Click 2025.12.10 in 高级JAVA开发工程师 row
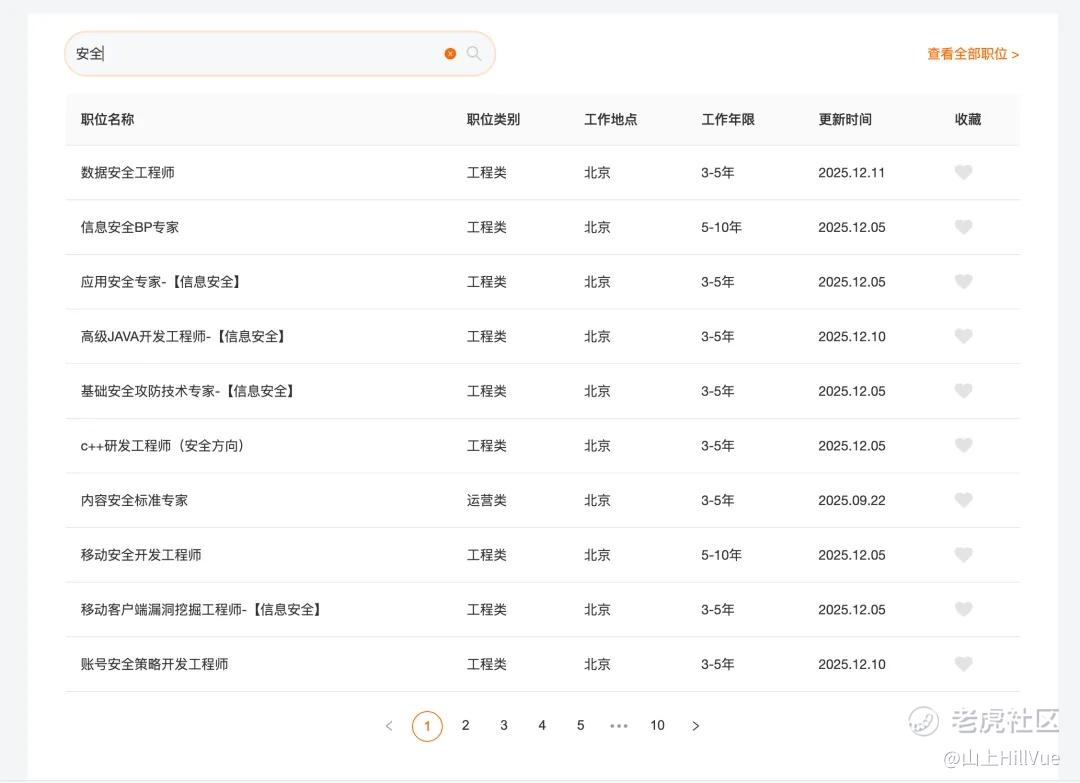Screen dimensions: 1080x783 [x=852, y=336]
